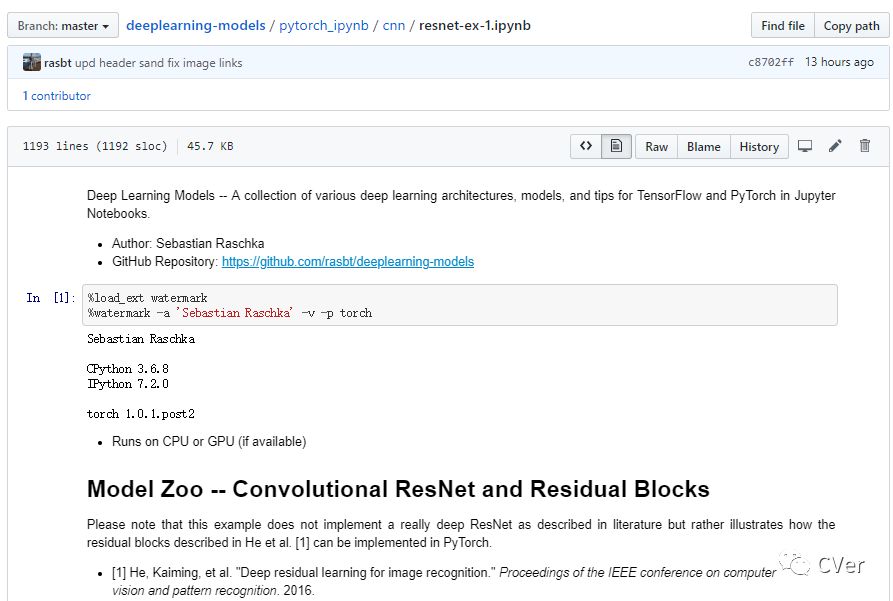Display the source blob view
Screen dimensions: 893x601
pos(586,146)
